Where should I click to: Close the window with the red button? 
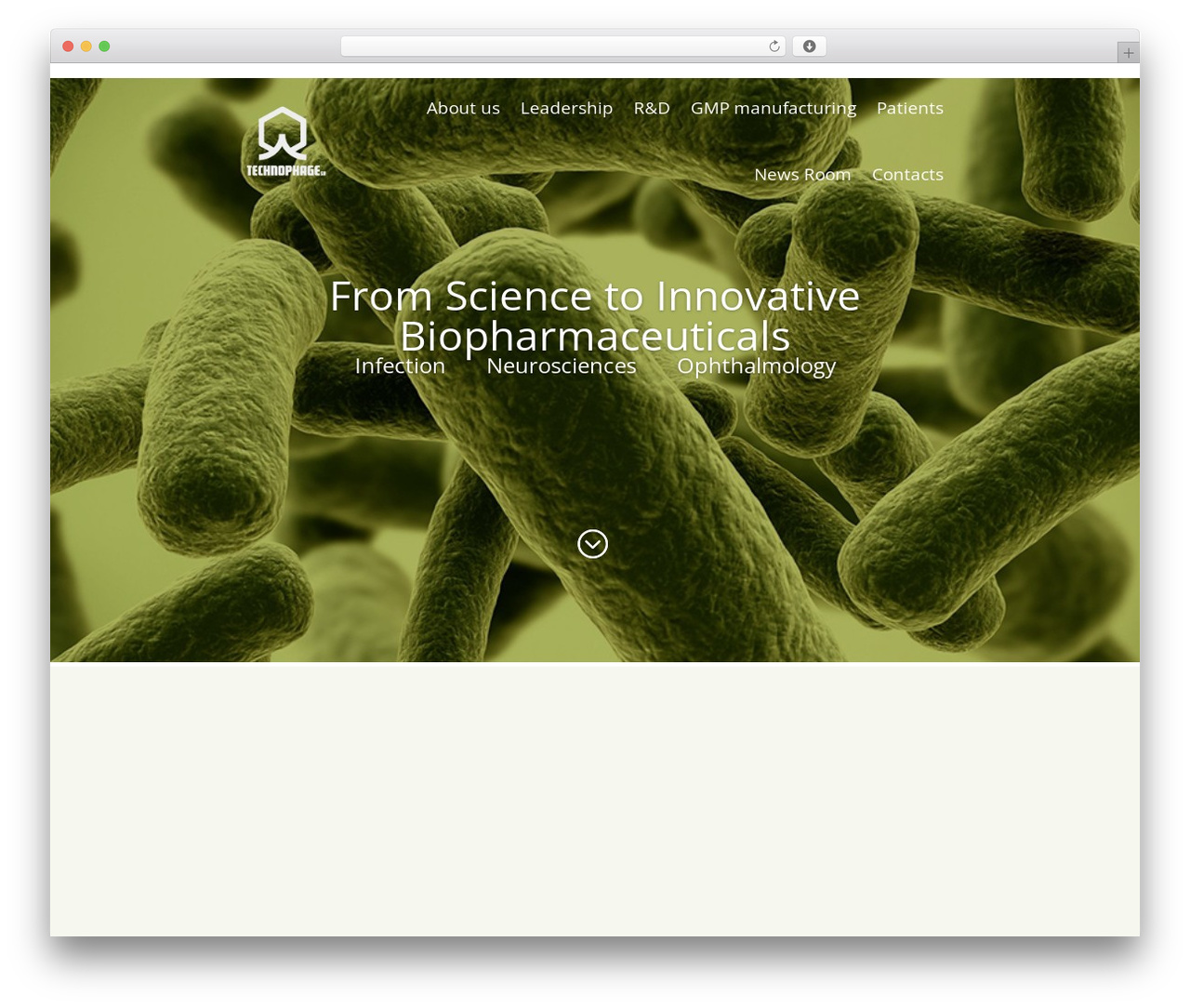68,46
